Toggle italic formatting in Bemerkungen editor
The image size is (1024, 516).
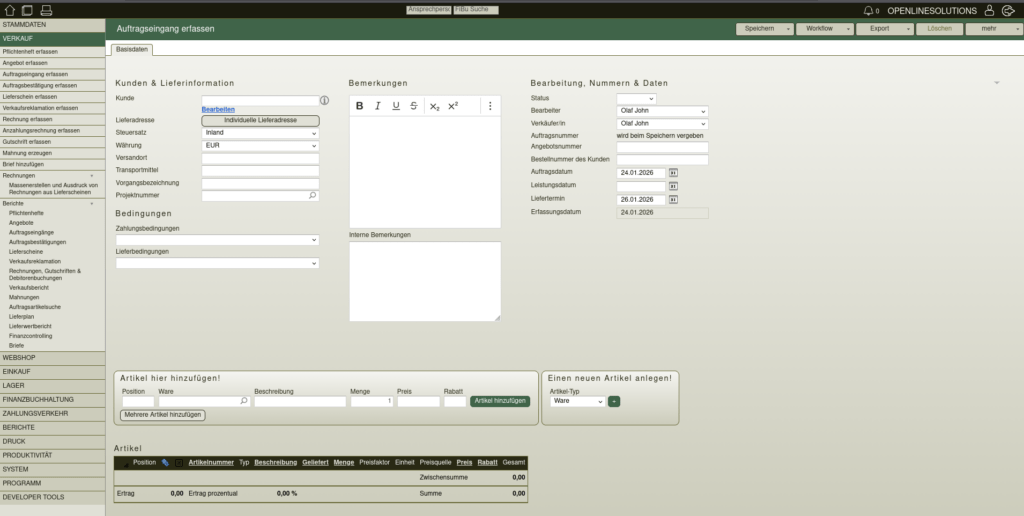tap(378, 106)
